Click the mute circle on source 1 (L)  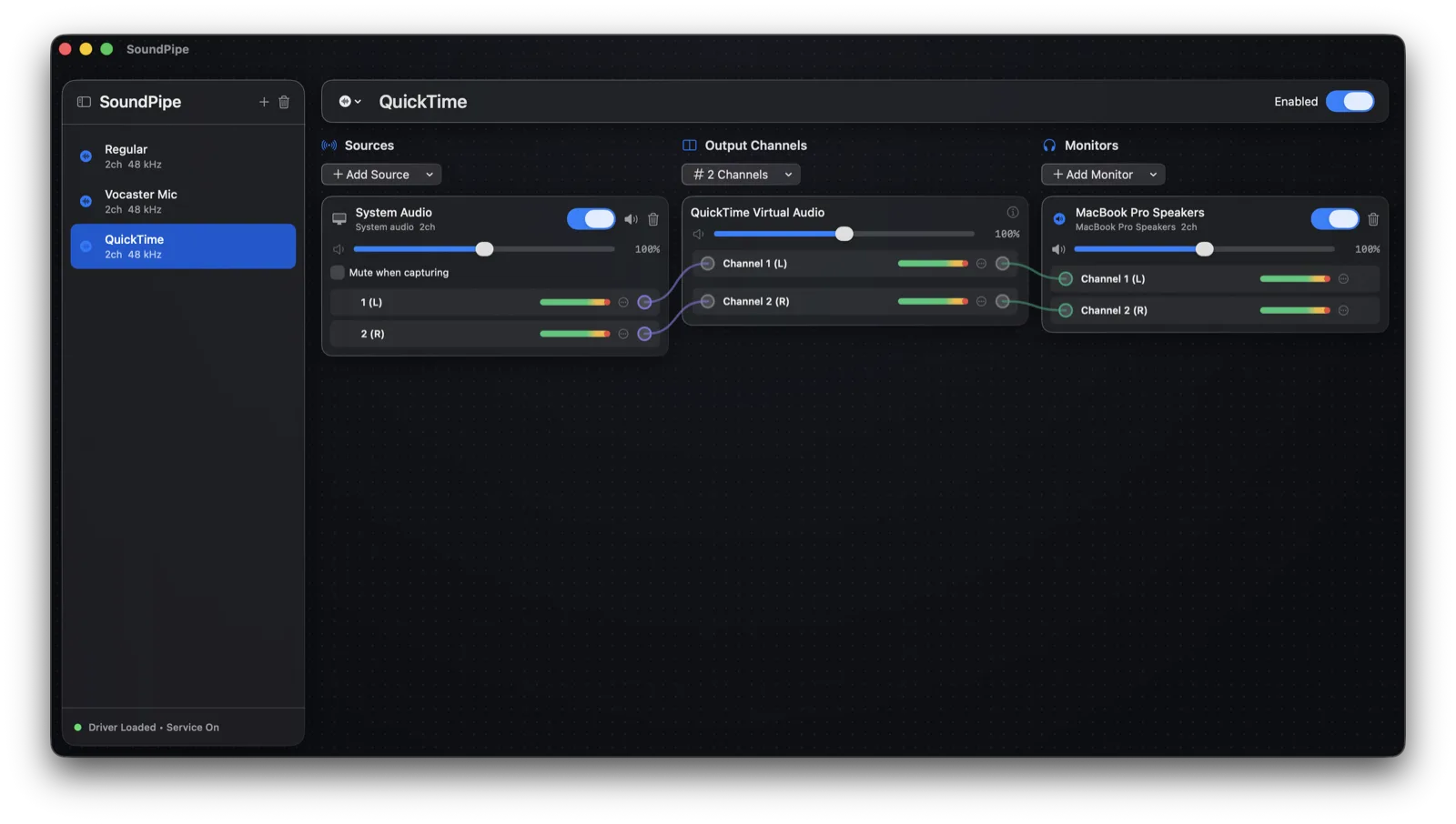pyautogui.click(x=623, y=303)
